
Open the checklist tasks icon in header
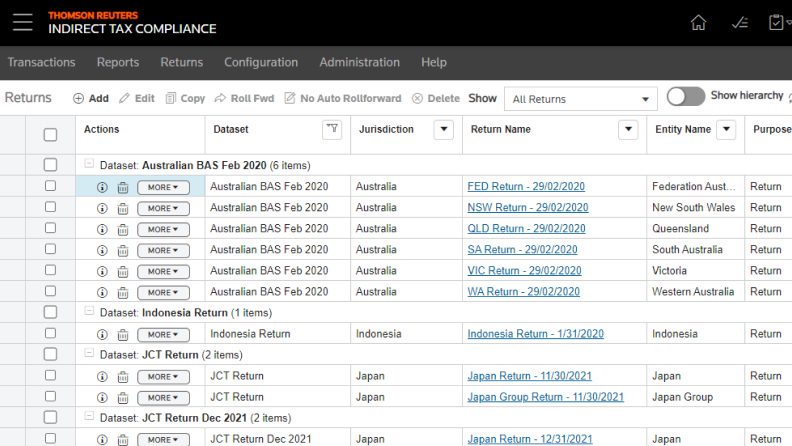click(740, 23)
